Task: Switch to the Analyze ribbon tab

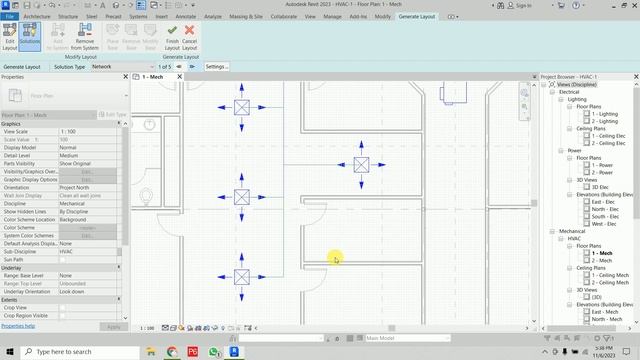Action: 212,16
